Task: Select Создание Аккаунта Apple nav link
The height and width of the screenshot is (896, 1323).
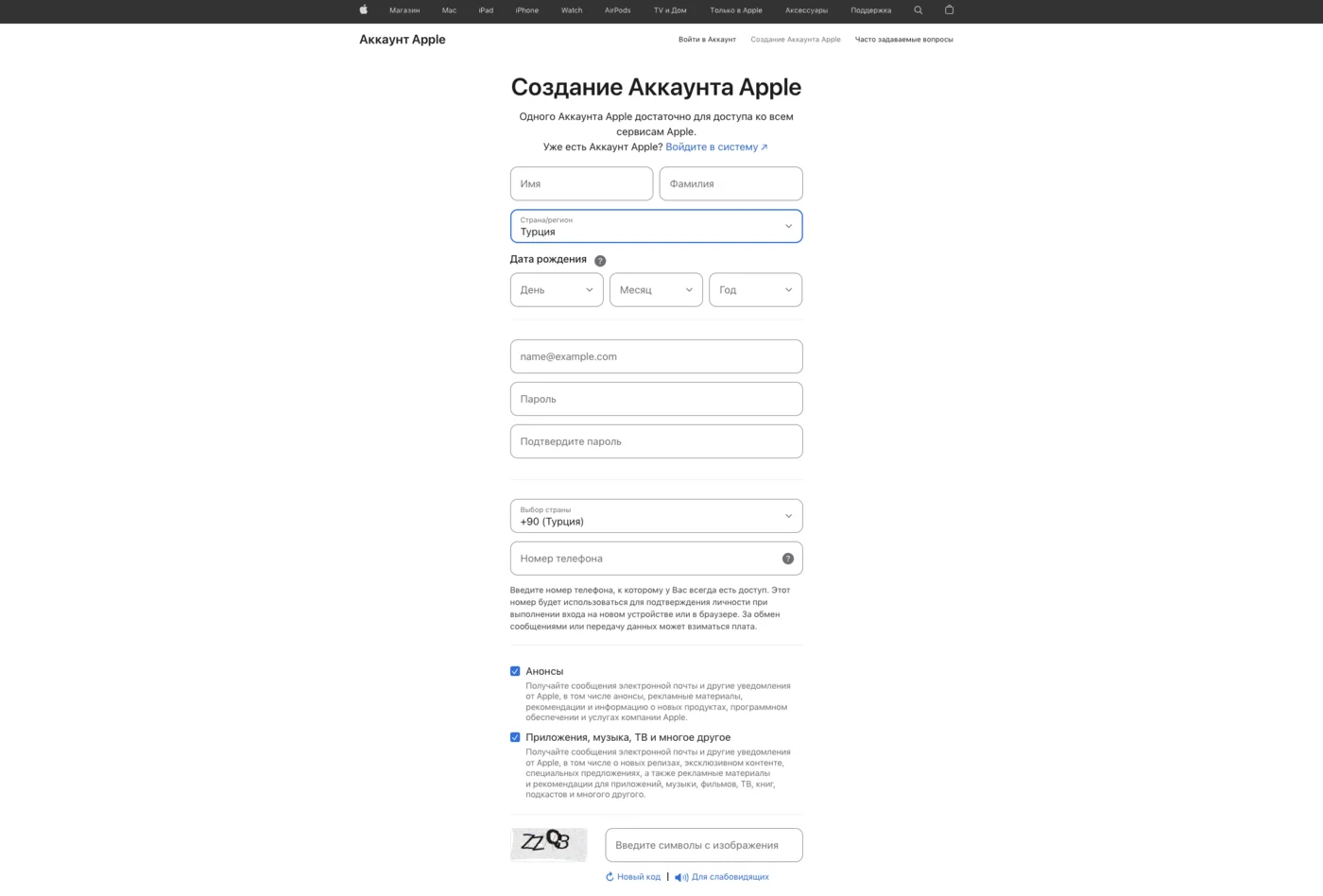Action: (x=796, y=40)
